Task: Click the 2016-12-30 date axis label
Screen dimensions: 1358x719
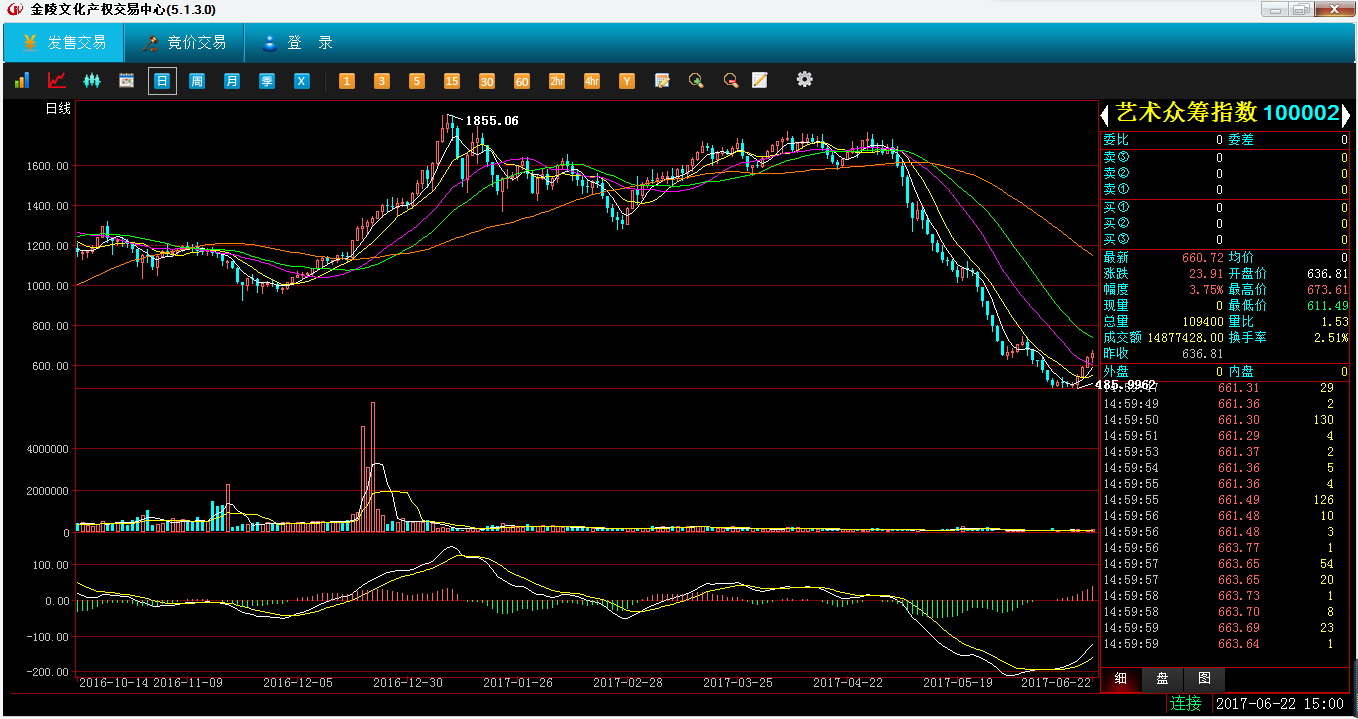Action: click(x=407, y=683)
